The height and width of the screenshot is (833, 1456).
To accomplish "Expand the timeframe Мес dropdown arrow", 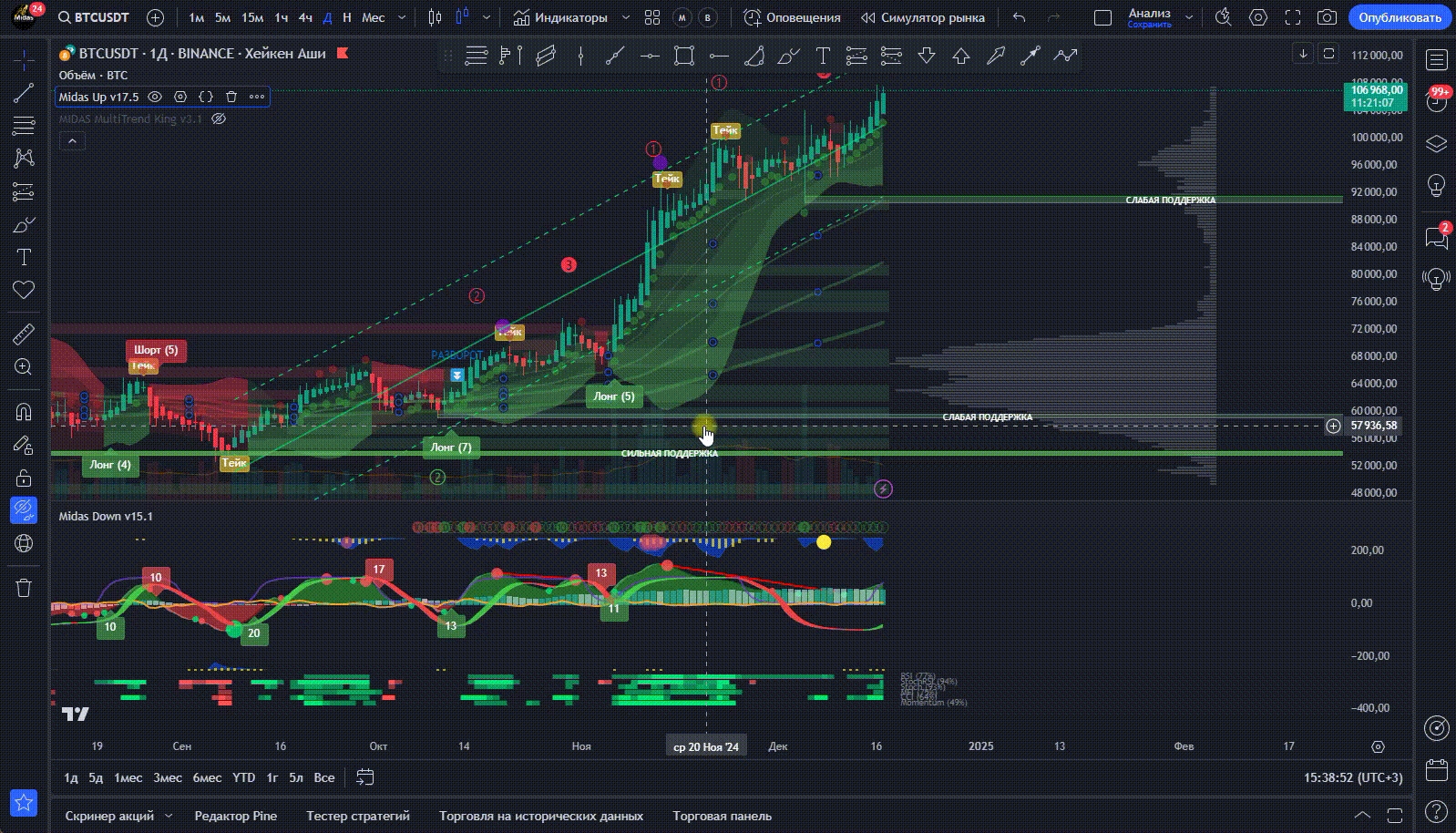I will tap(404, 17).
